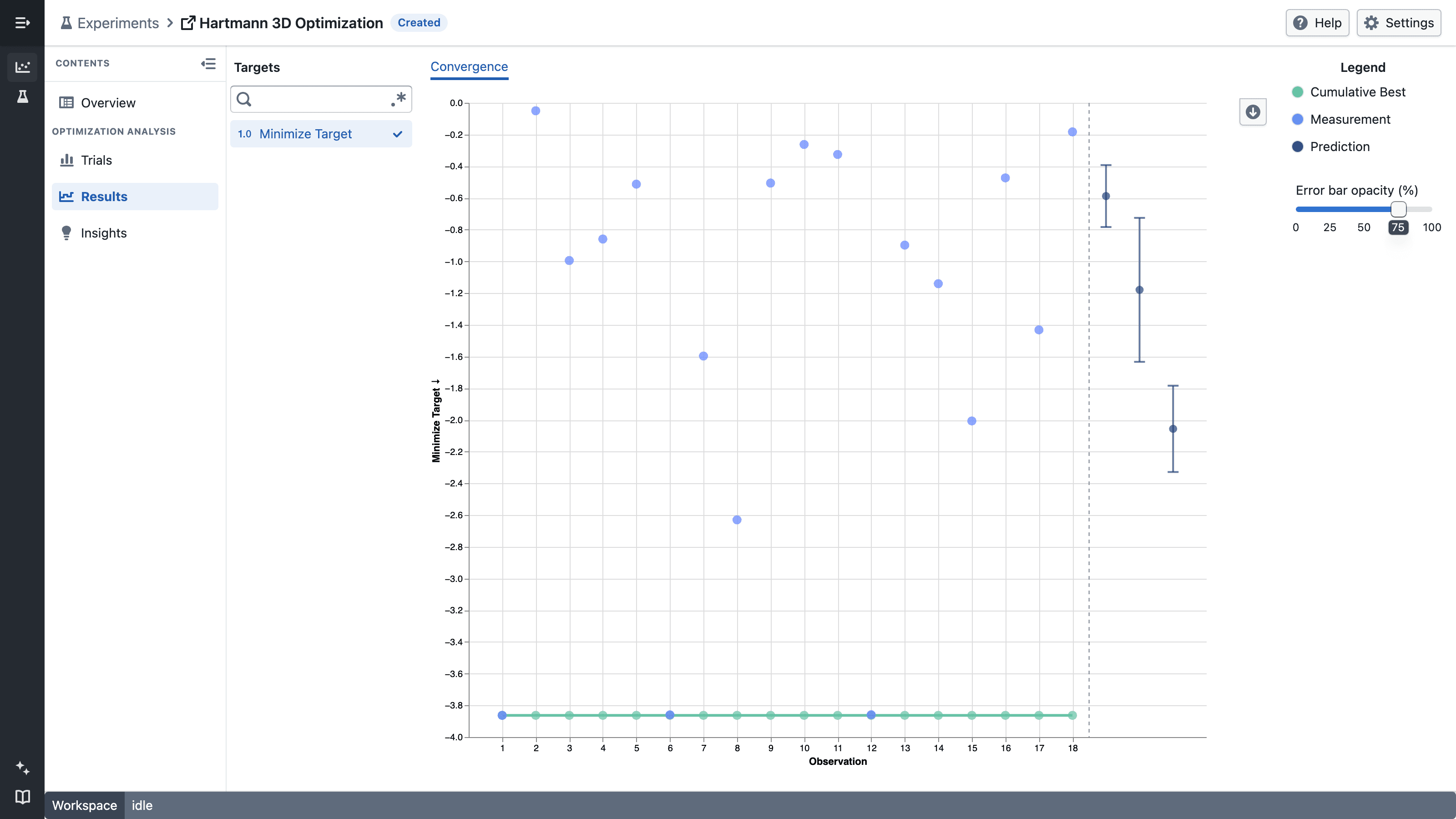Toggle Cumulative Best legend entry

[x=1349, y=91]
